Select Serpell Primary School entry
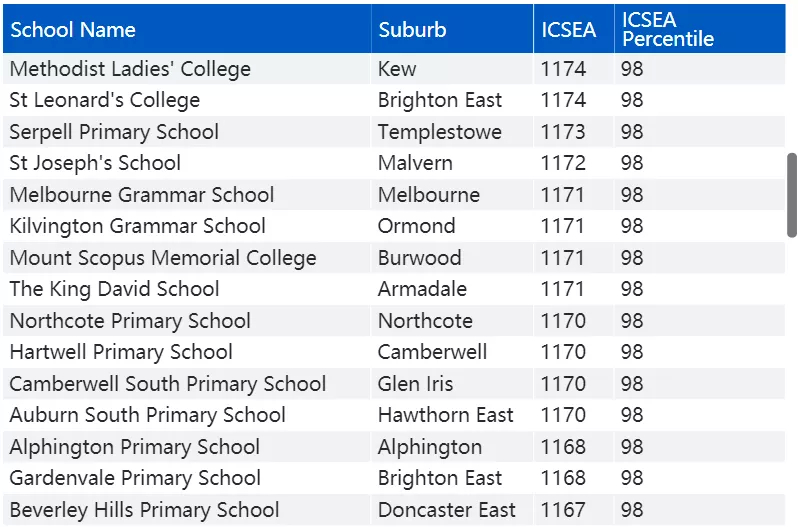 coord(114,132)
